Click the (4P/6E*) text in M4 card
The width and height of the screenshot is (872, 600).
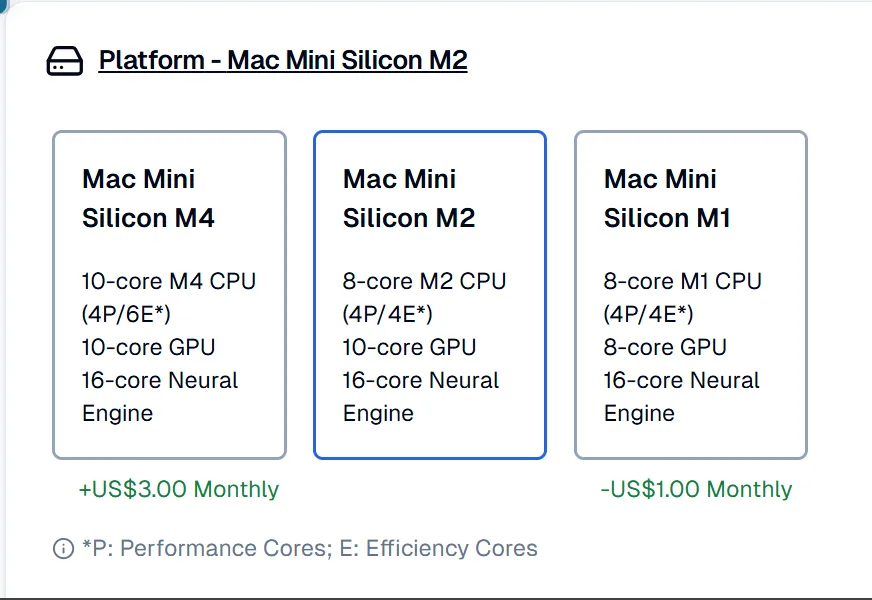click(127, 315)
